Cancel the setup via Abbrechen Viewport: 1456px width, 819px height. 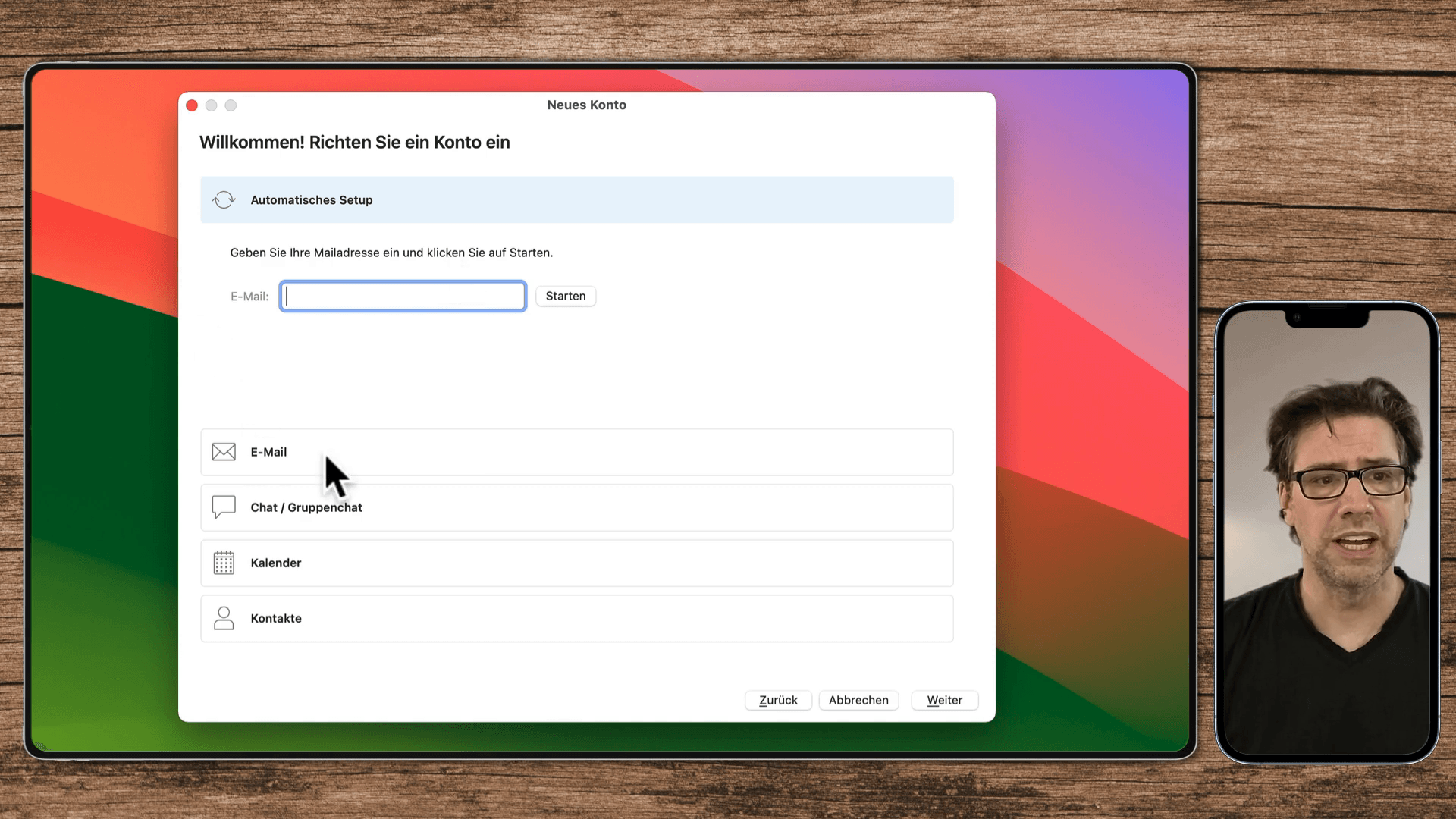(858, 700)
